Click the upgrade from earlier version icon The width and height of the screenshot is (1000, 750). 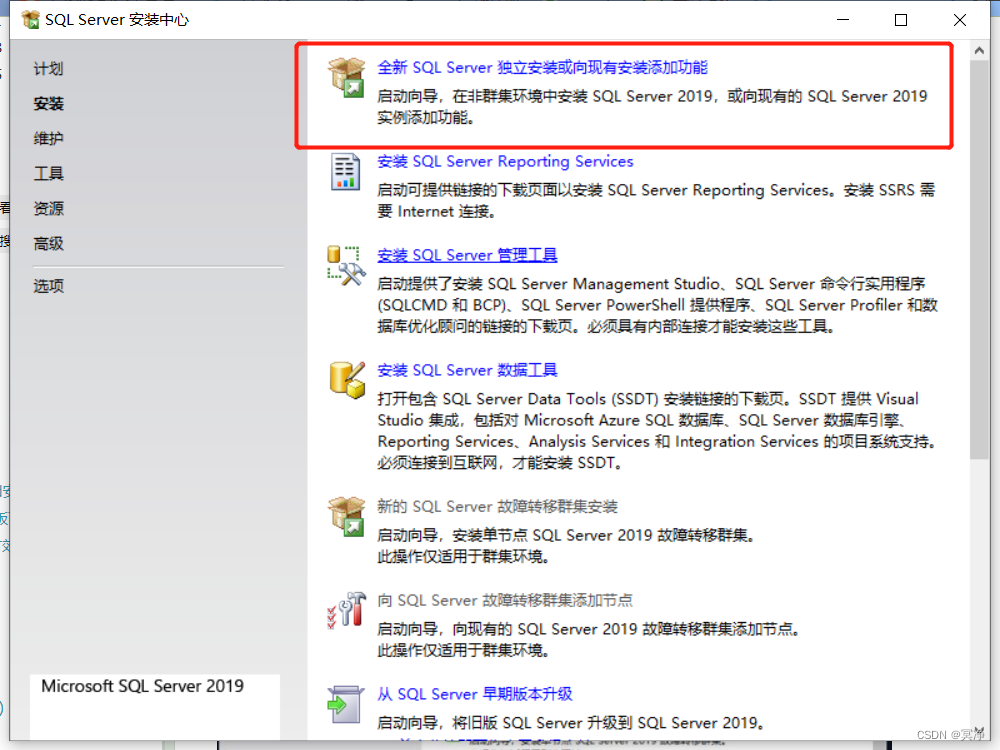345,704
